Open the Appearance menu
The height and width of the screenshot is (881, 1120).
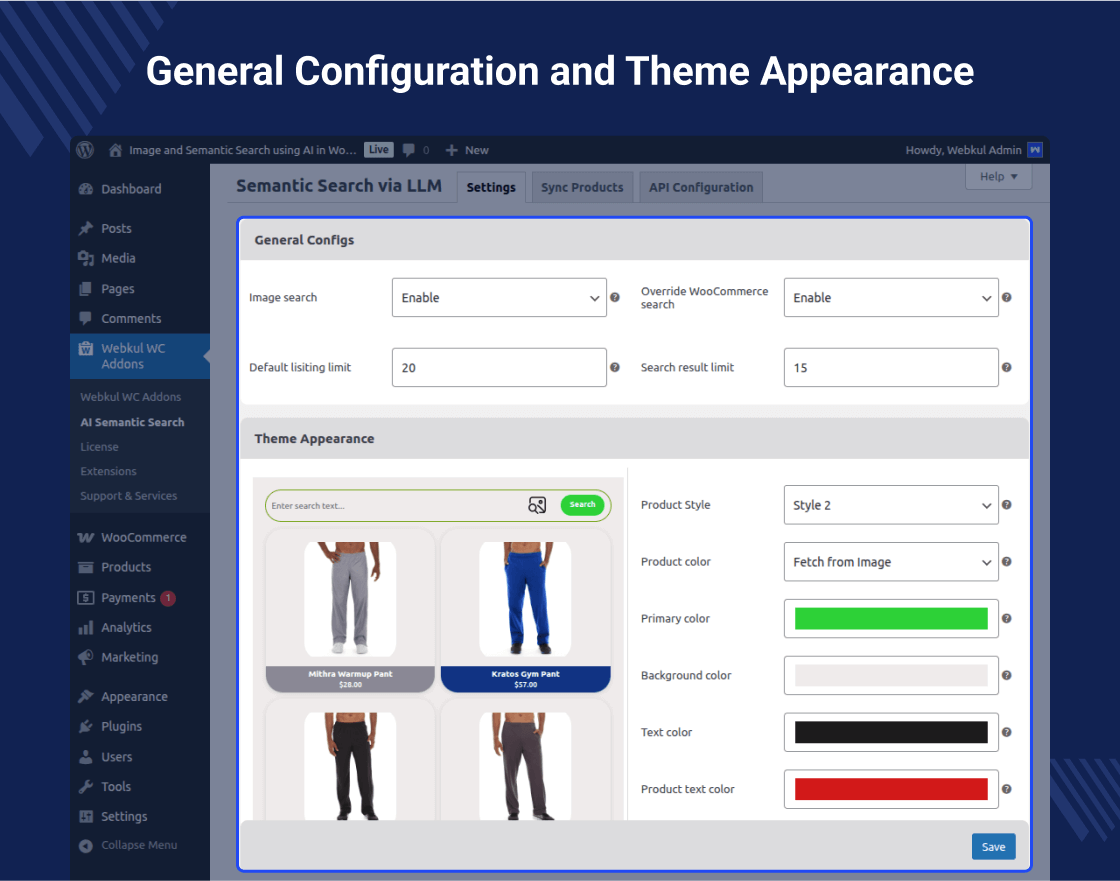coord(140,697)
